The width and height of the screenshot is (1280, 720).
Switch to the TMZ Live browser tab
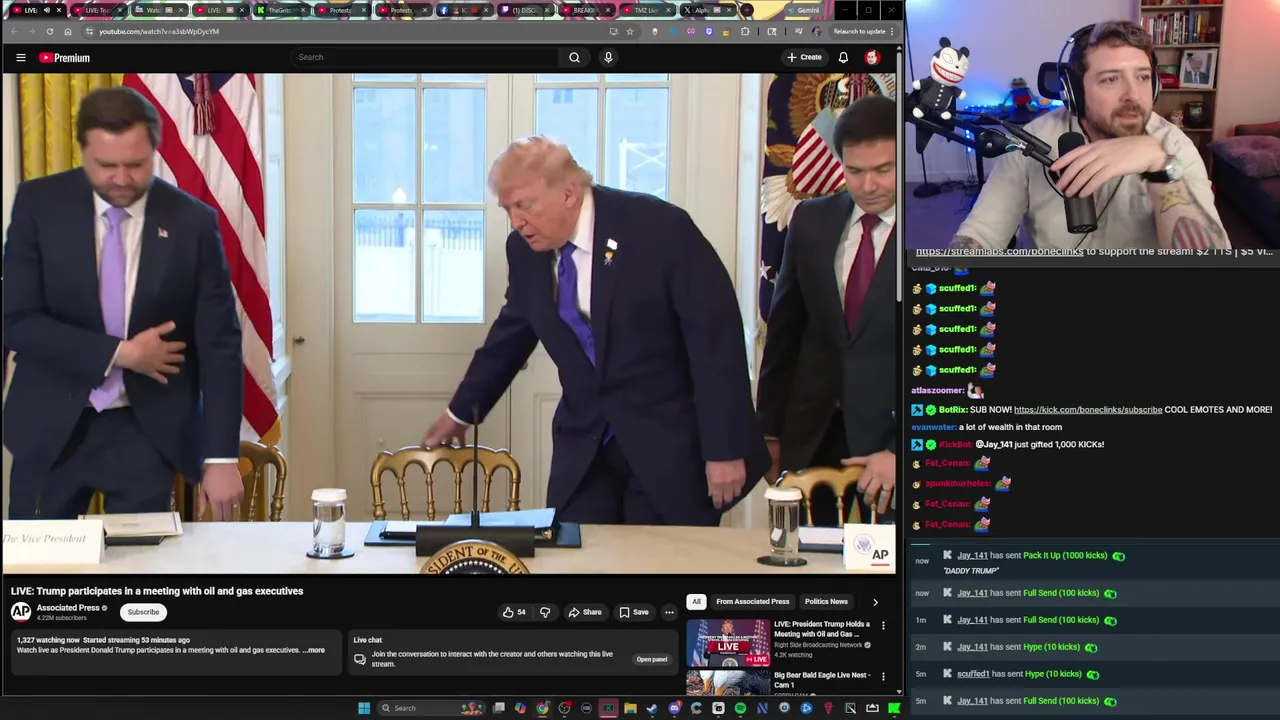pyautogui.click(x=645, y=10)
